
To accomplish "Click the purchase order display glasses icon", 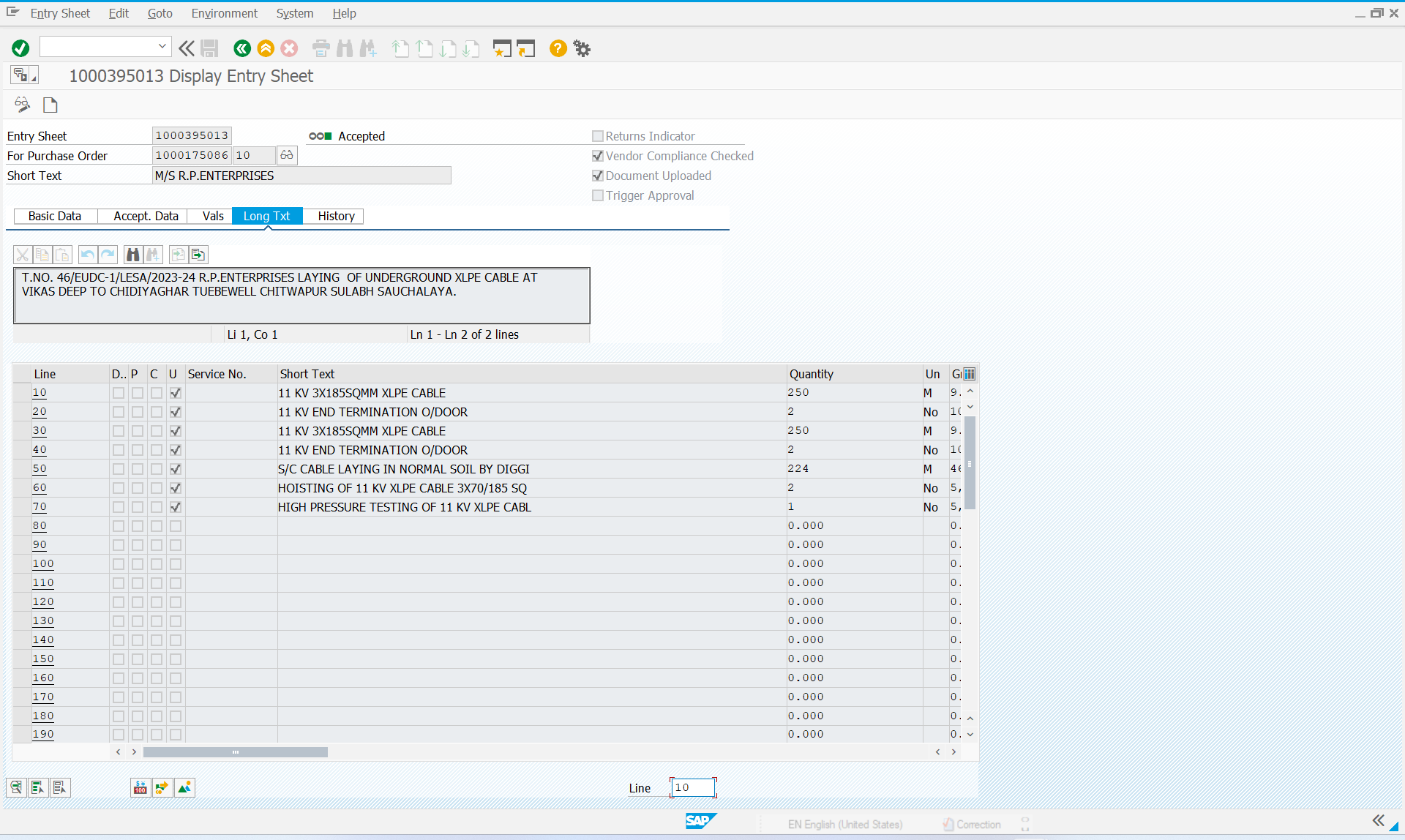I will 287,155.
